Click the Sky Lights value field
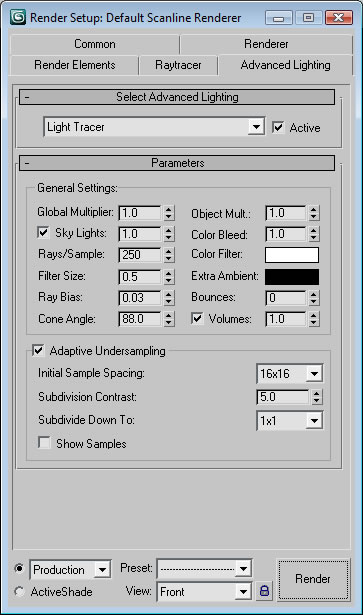The width and height of the screenshot is (363, 615). tap(140, 234)
